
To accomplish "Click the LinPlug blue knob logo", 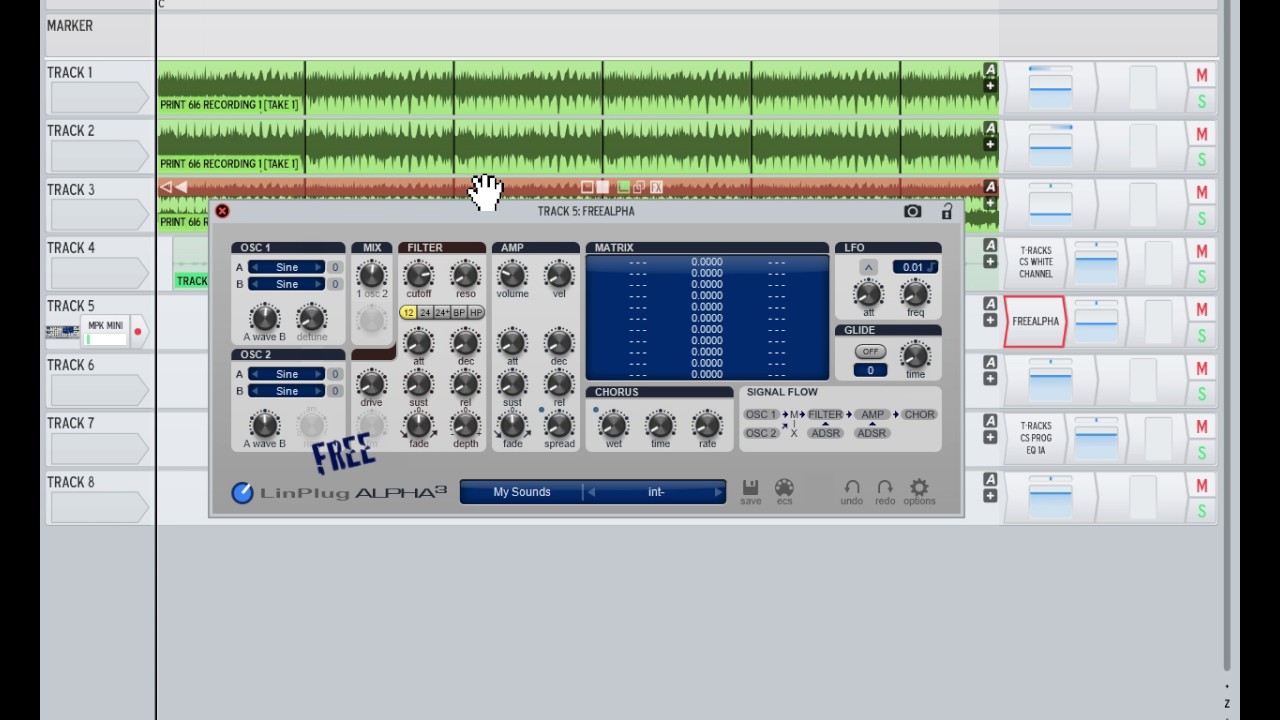I will pos(242,492).
